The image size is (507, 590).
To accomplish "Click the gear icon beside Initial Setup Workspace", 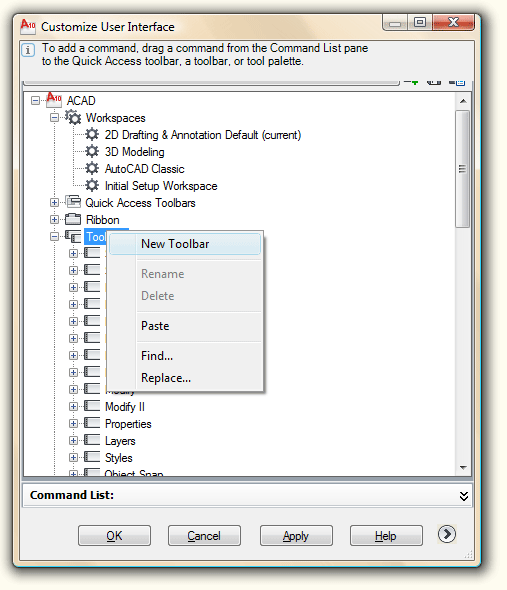I will pos(92,185).
